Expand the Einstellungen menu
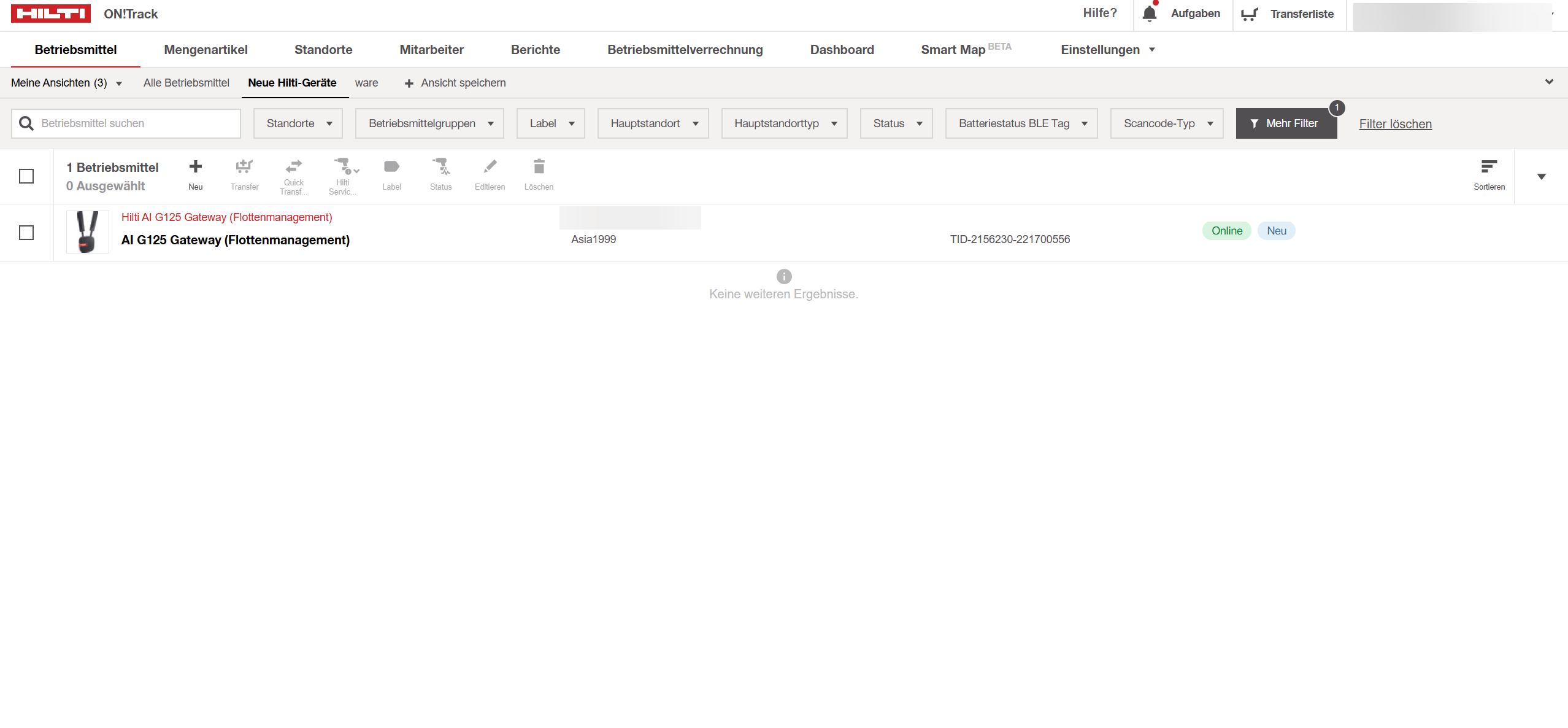The height and width of the screenshot is (728, 1568). [x=1108, y=50]
